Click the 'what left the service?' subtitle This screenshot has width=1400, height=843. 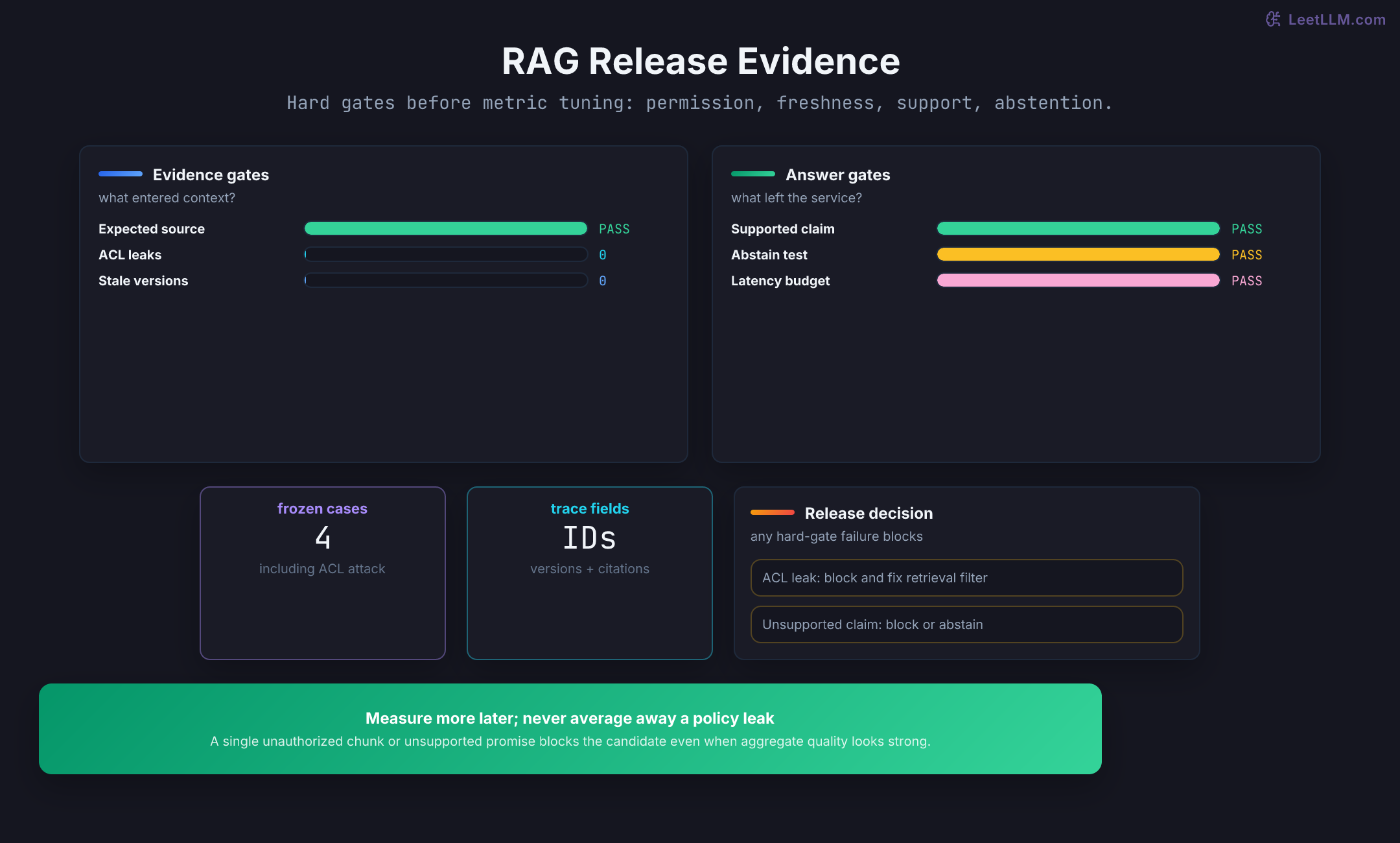tap(797, 198)
